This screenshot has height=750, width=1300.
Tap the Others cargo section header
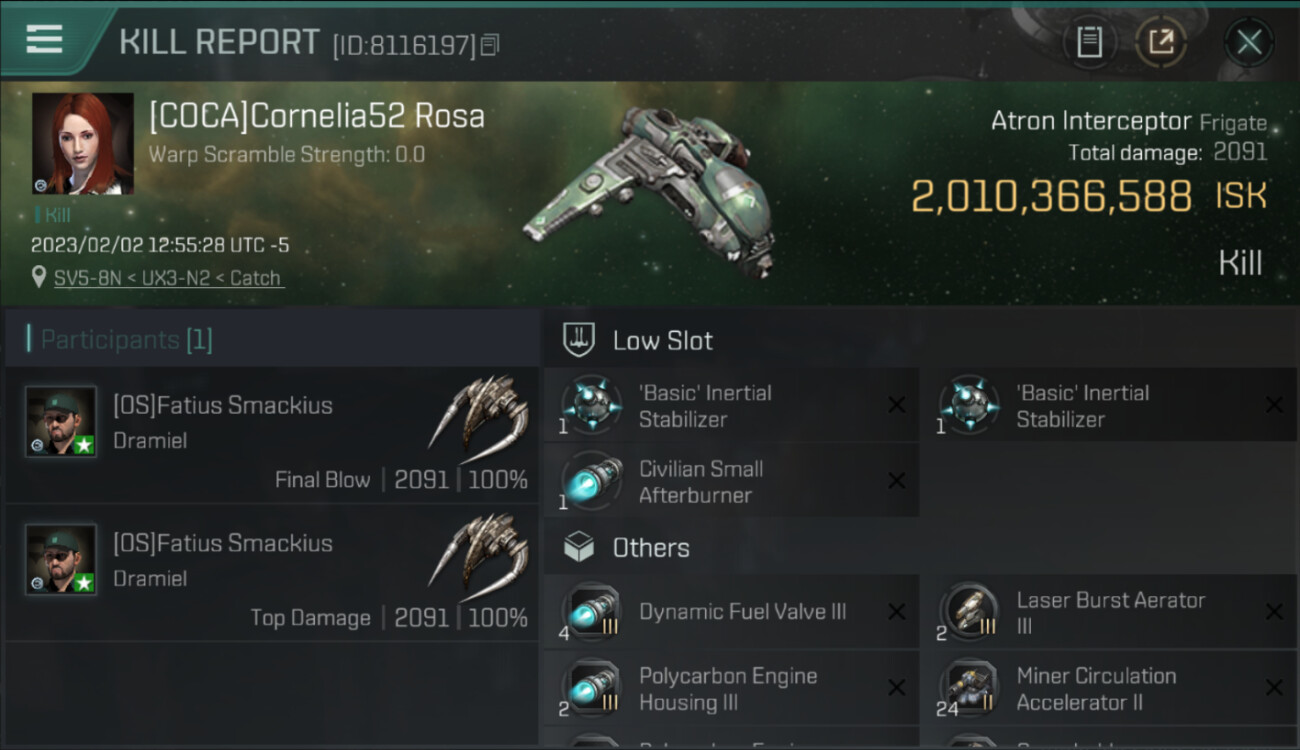pos(650,548)
